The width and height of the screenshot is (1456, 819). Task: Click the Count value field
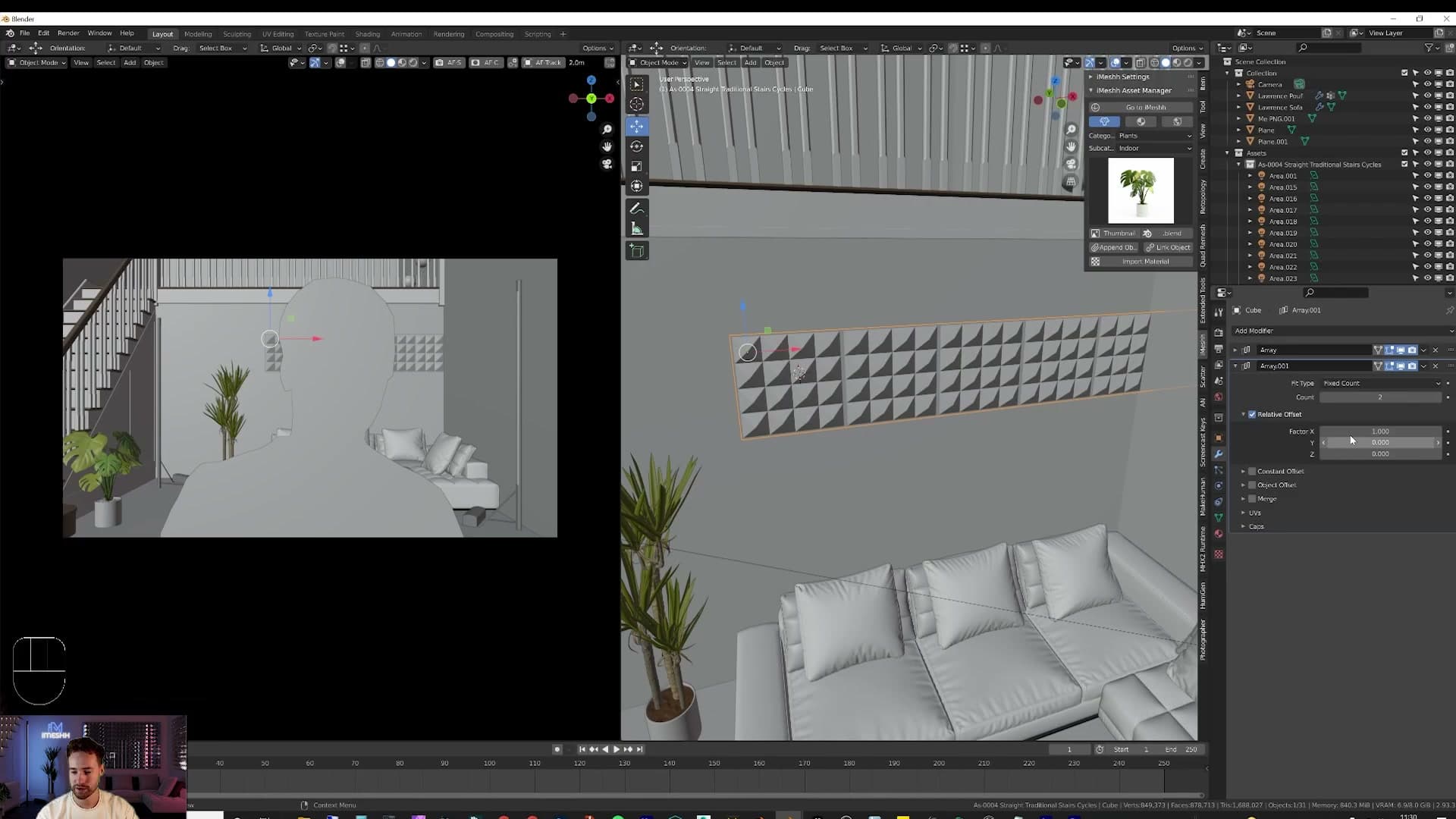click(x=1380, y=397)
